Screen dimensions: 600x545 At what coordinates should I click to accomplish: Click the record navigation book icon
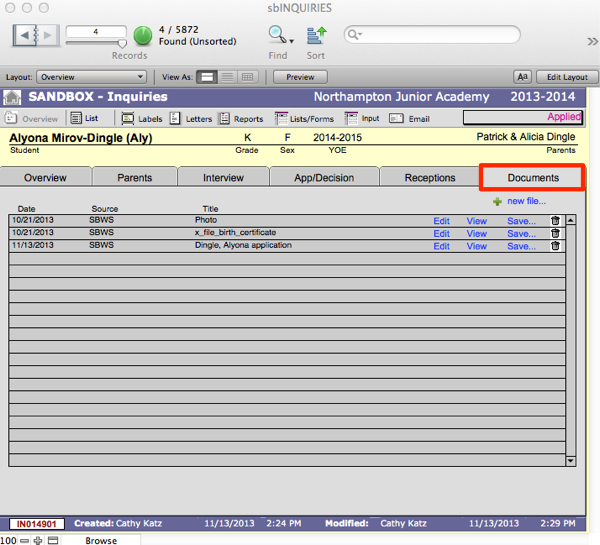click(x=35, y=35)
